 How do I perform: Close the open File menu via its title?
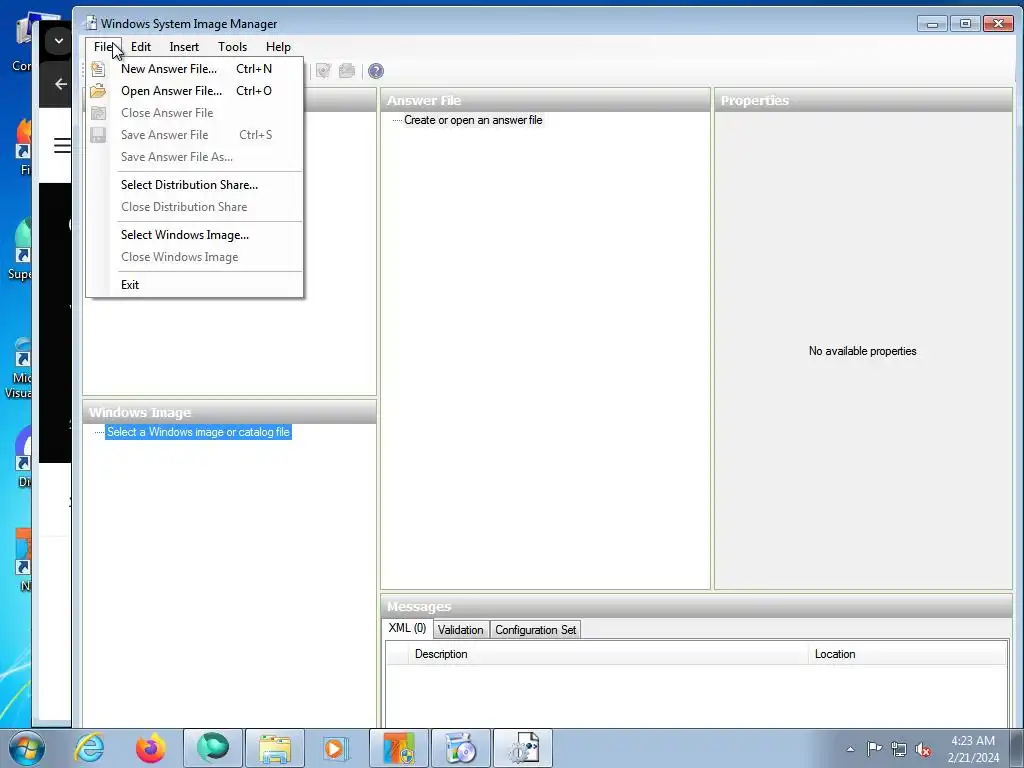(103, 47)
